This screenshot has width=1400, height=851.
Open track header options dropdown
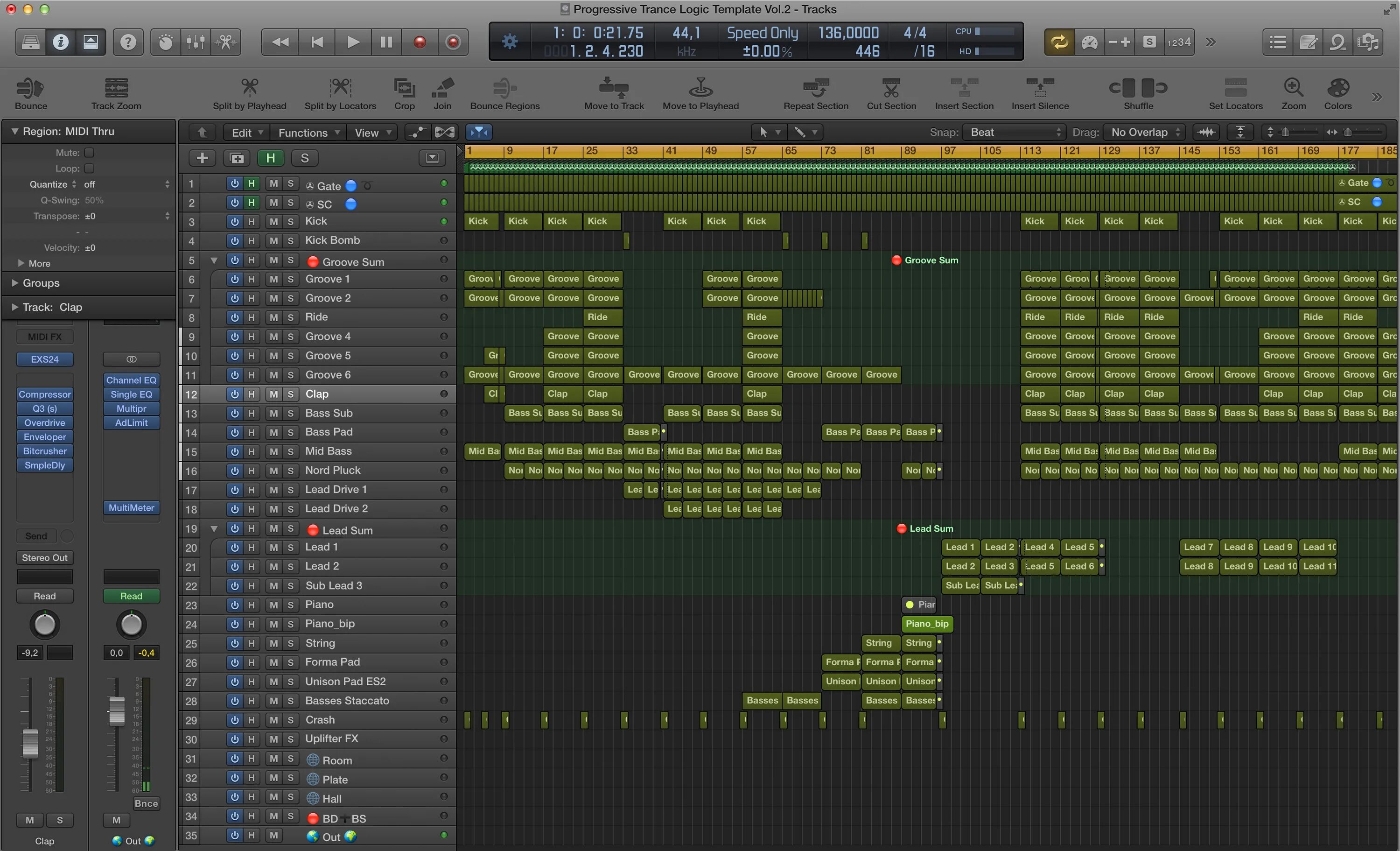[432, 158]
